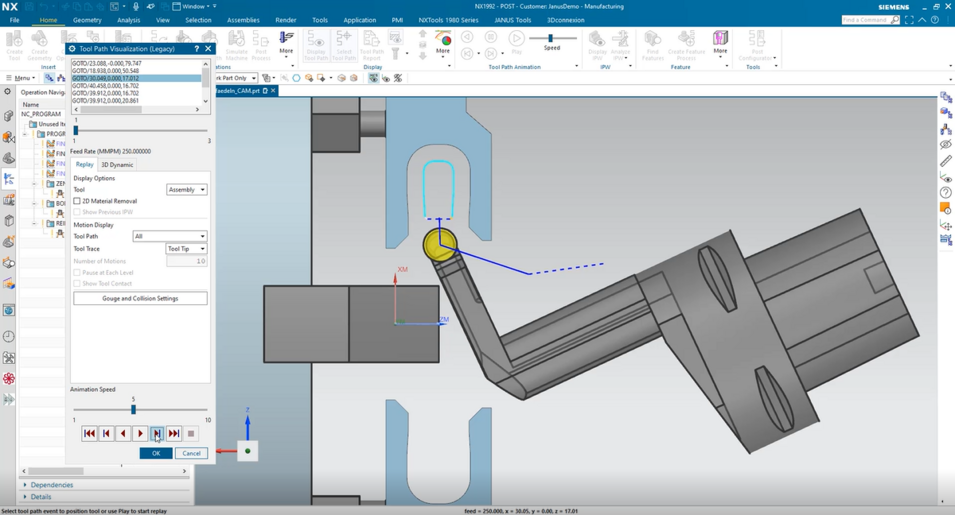Click the Stop playback button
This screenshot has height=515, width=955.
coord(191,433)
